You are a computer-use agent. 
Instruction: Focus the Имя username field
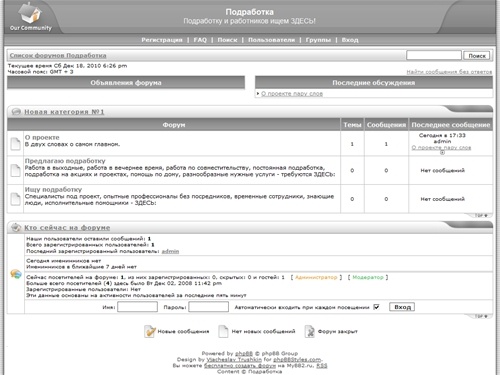coord(137,307)
